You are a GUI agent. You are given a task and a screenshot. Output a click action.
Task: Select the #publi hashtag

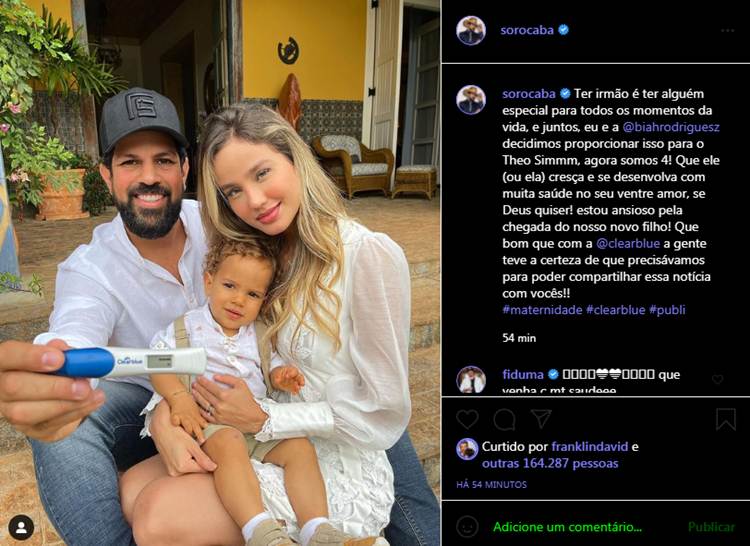tap(667, 310)
